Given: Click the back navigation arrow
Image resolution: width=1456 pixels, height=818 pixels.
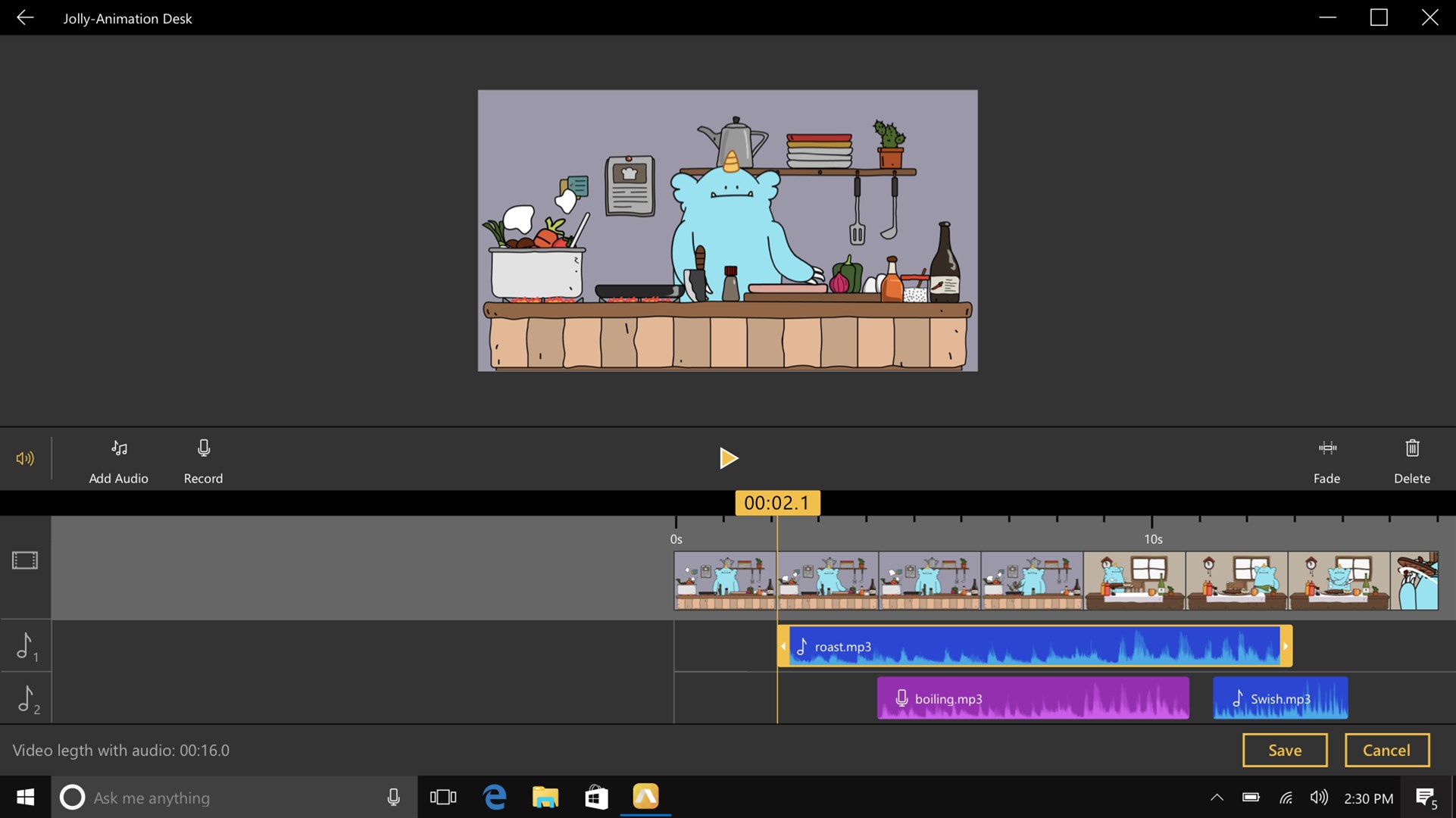Looking at the screenshot, I should pos(25,17).
